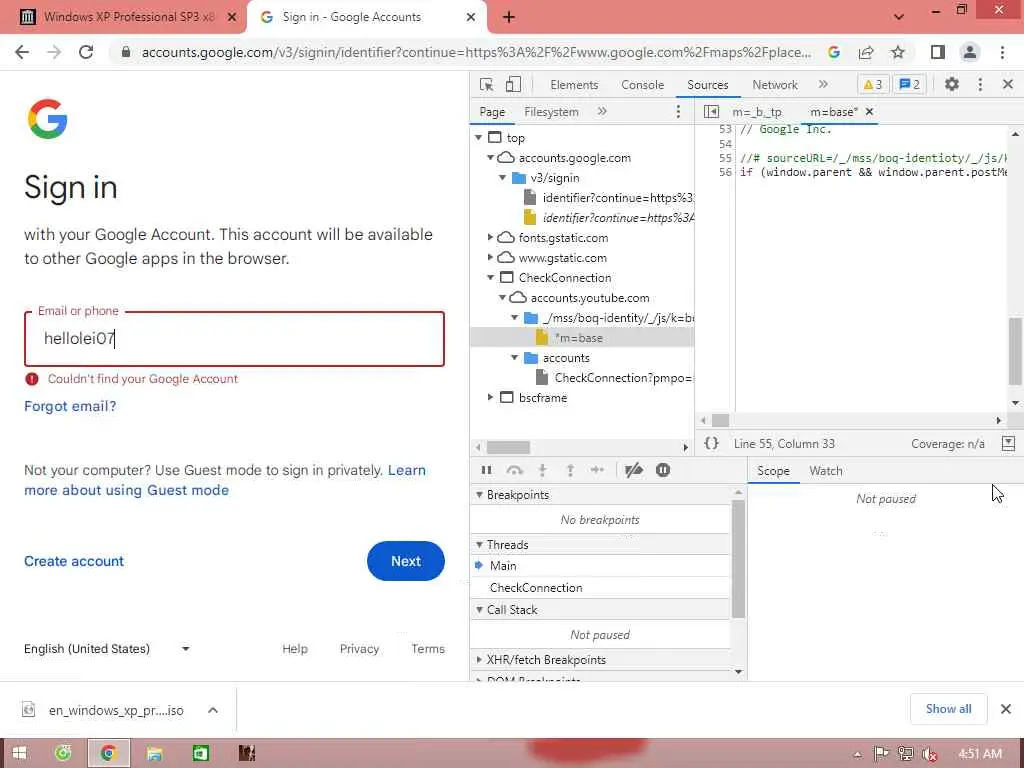Screen dimensions: 1024x768
Task: Pause script execution in debugger
Action: click(487, 470)
